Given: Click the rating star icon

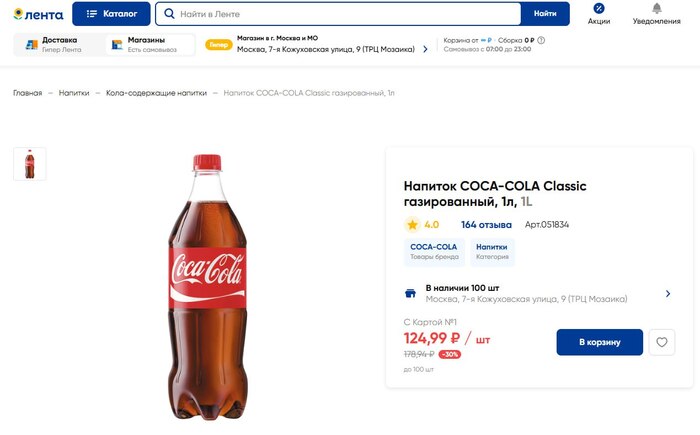Looking at the screenshot, I should click(412, 225).
